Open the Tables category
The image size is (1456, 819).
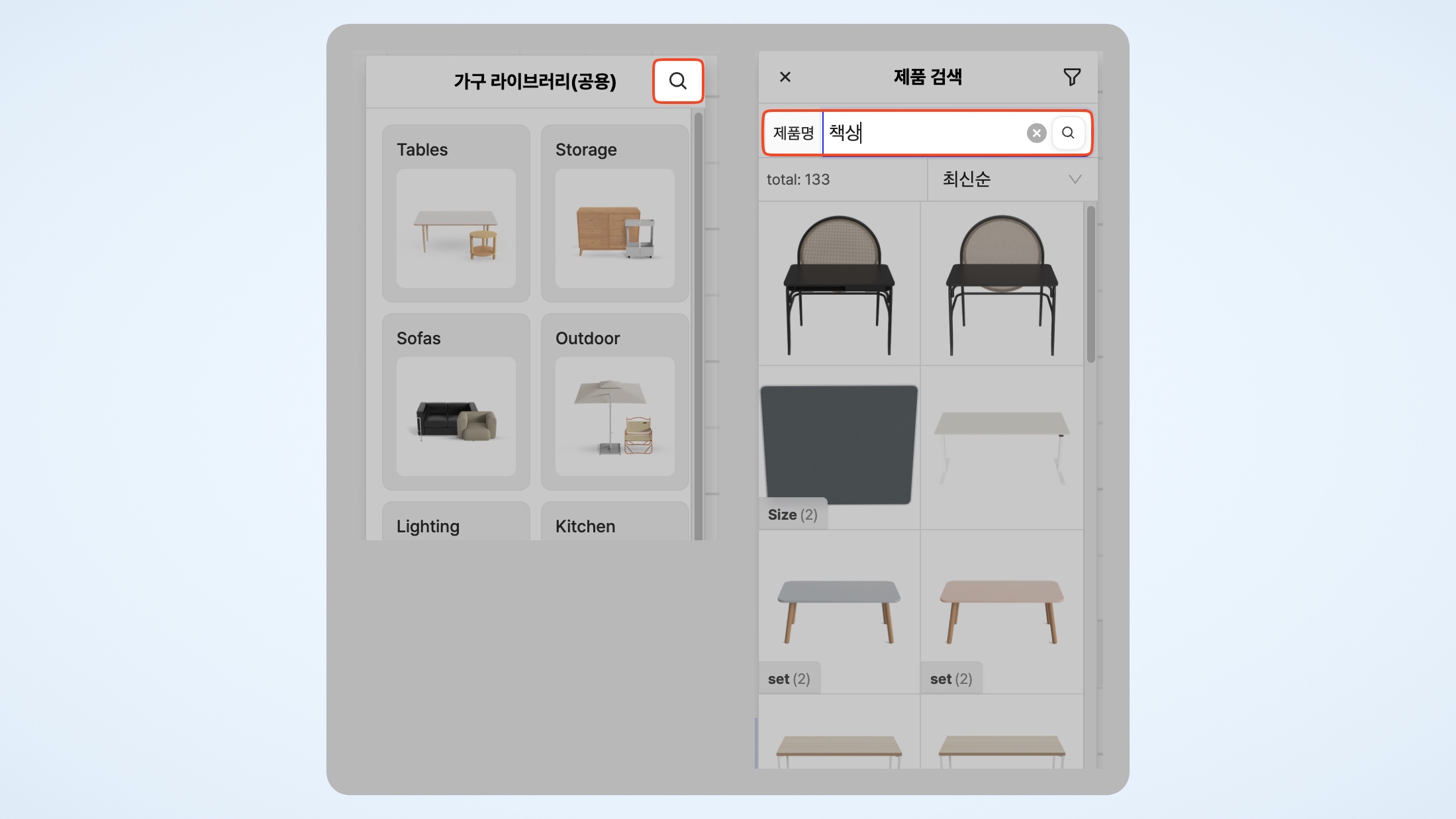point(456,213)
